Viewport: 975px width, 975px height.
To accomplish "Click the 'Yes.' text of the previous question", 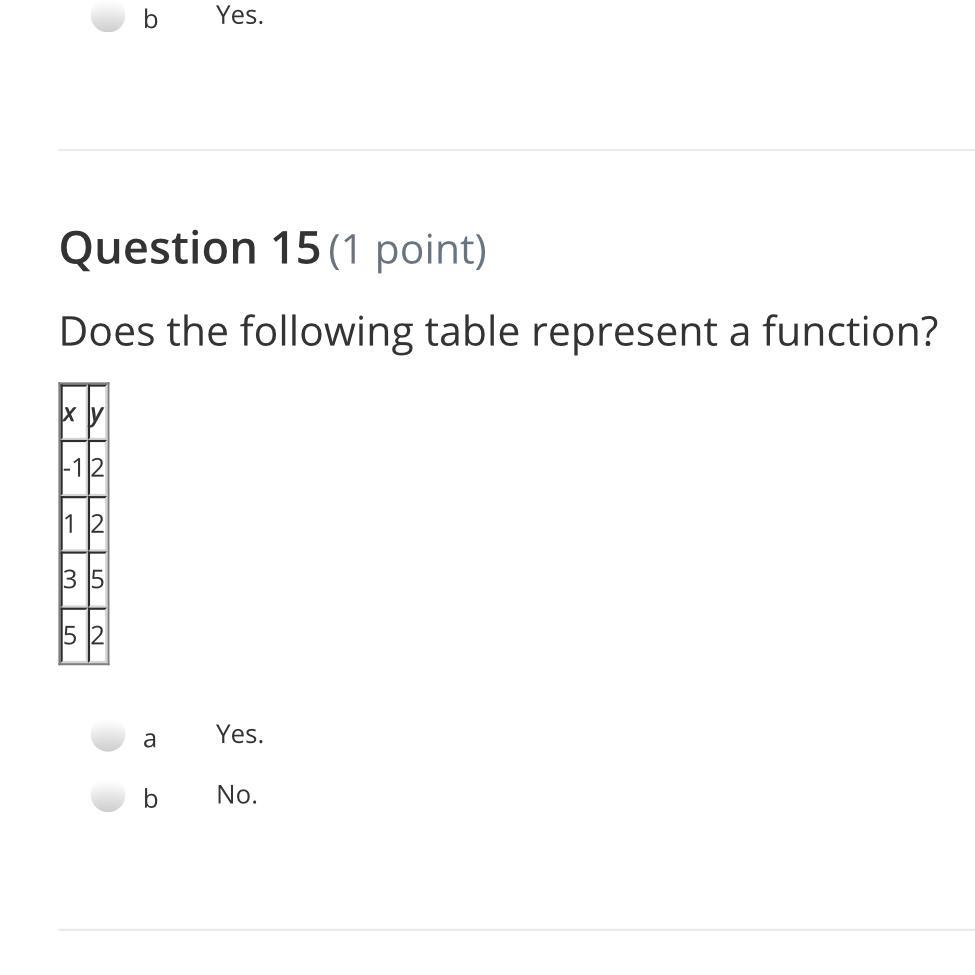I will pos(239,16).
